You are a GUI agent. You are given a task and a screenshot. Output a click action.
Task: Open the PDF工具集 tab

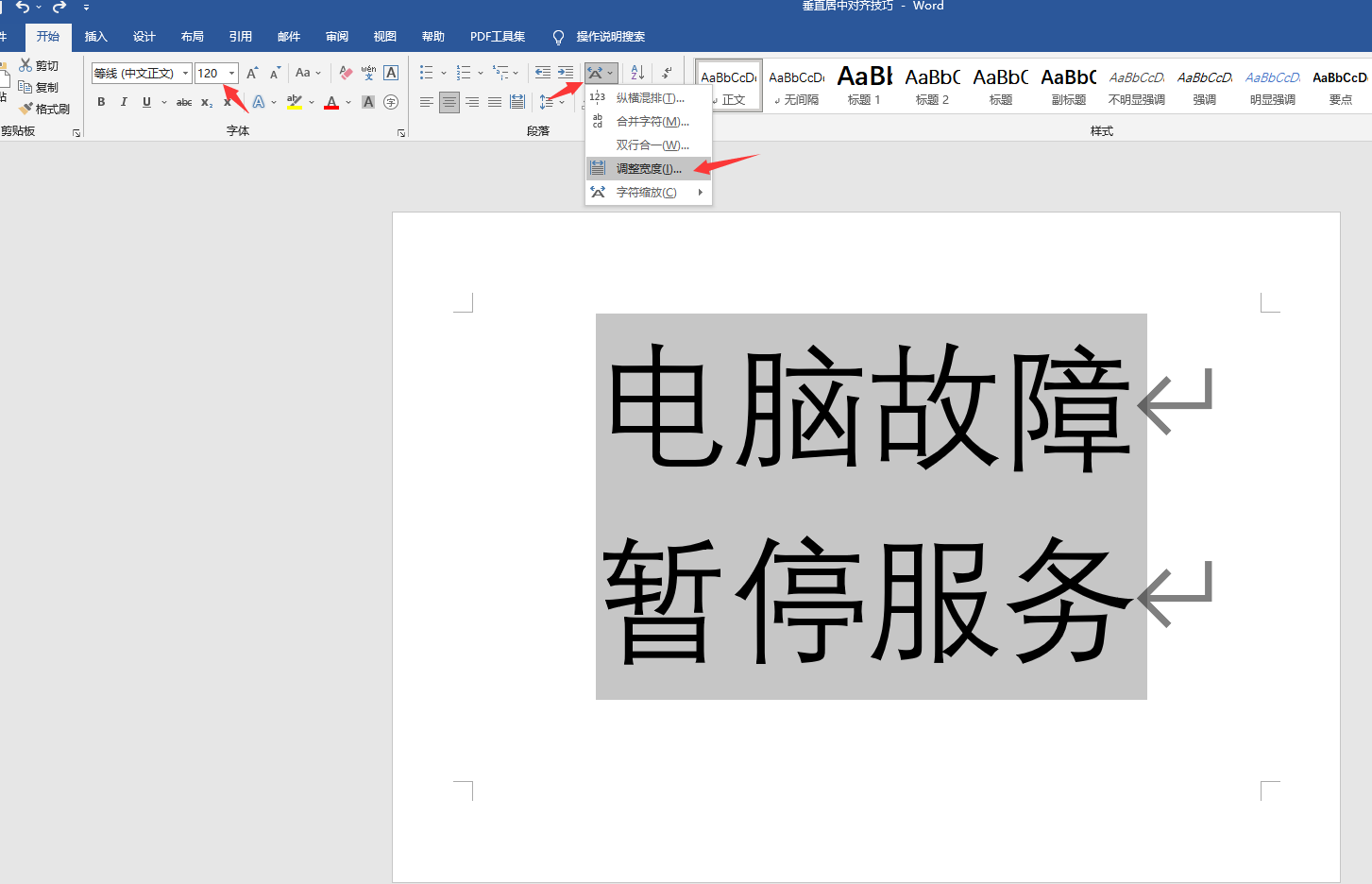pyautogui.click(x=498, y=37)
